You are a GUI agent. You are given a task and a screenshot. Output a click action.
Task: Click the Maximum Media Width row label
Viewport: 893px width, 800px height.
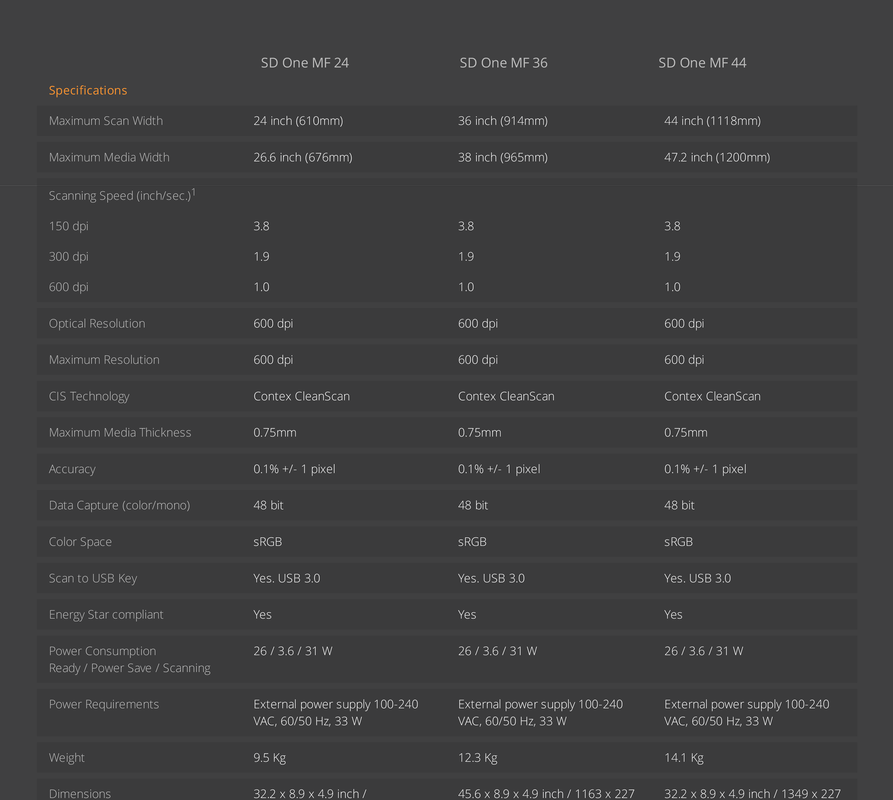(x=109, y=157)
